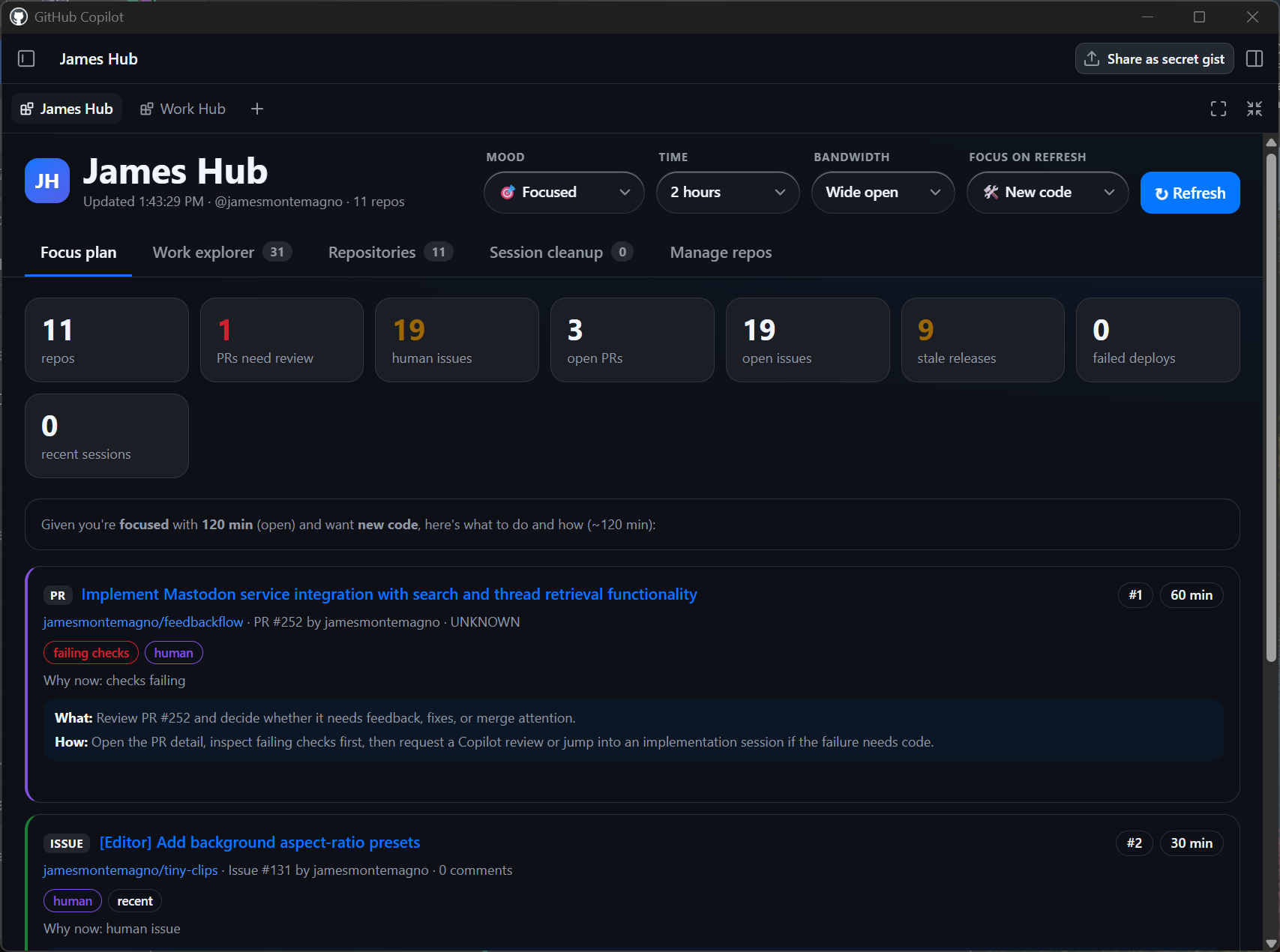Click the What: Review PR #252 text
This screenshot has width=1280, height=952.
pyautogui.click(x=315, y=718)
